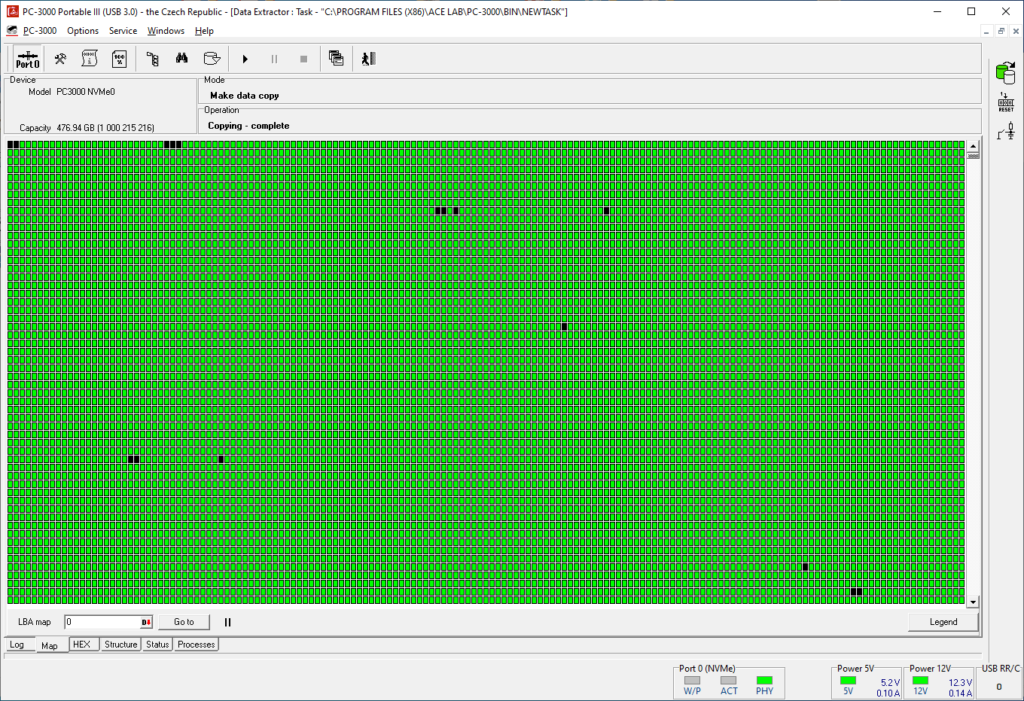Click the binoculars search toolbar icon
Screen dimensions: 1024x701
click(182, 59)
